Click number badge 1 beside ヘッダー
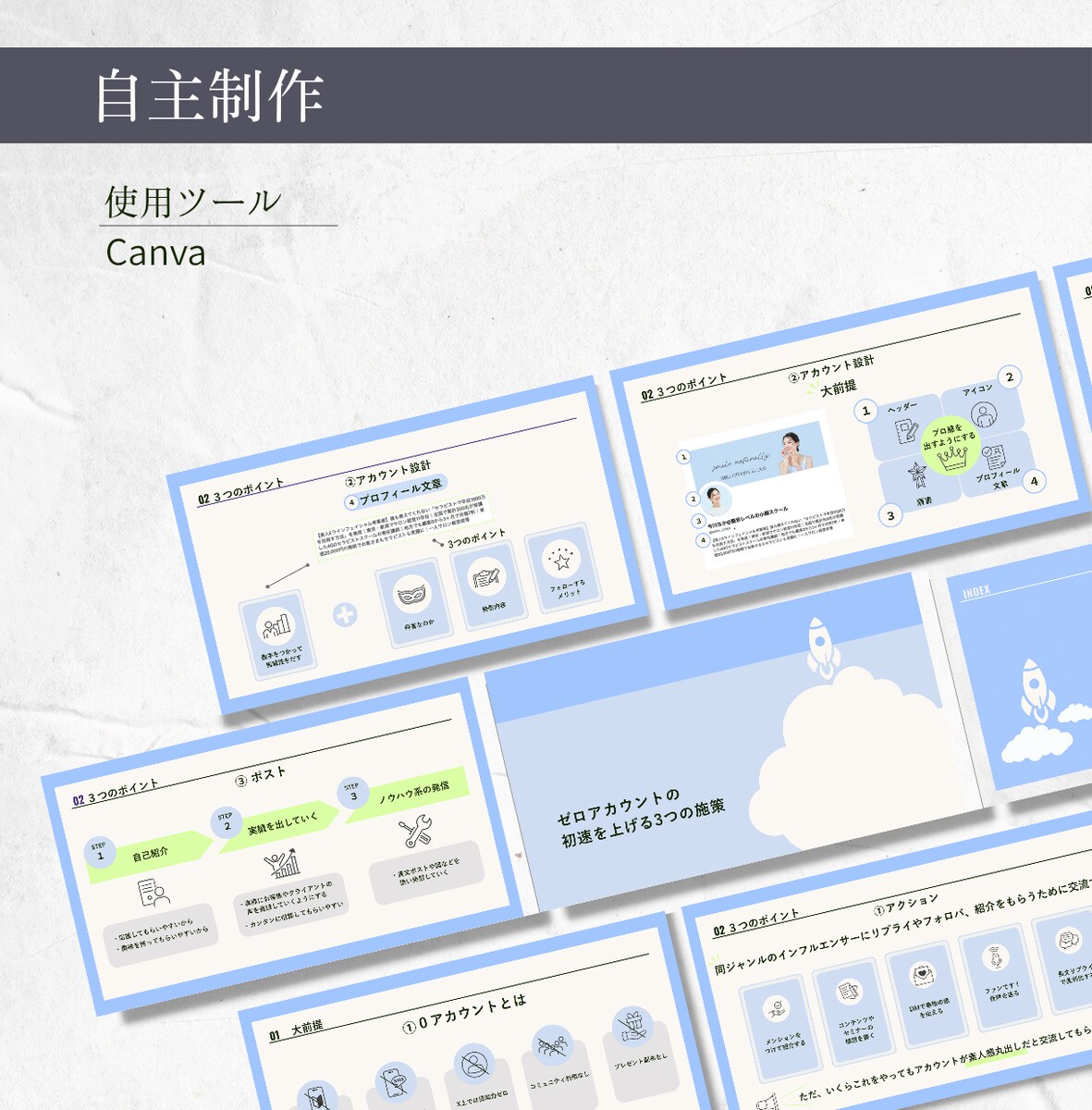1092x1110 pixels. 865,411
